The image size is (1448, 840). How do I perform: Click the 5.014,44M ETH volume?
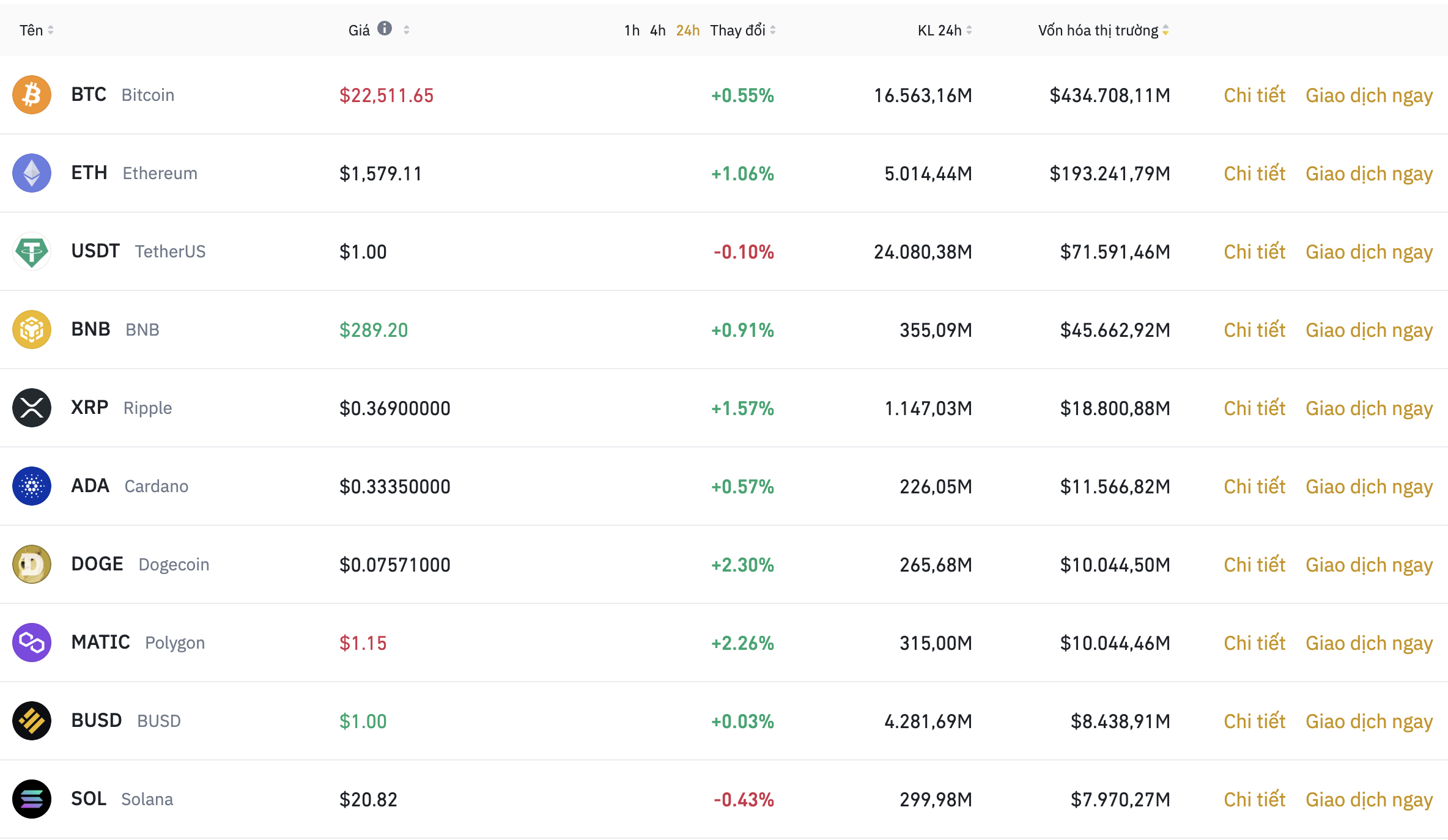tap(928, 174)
